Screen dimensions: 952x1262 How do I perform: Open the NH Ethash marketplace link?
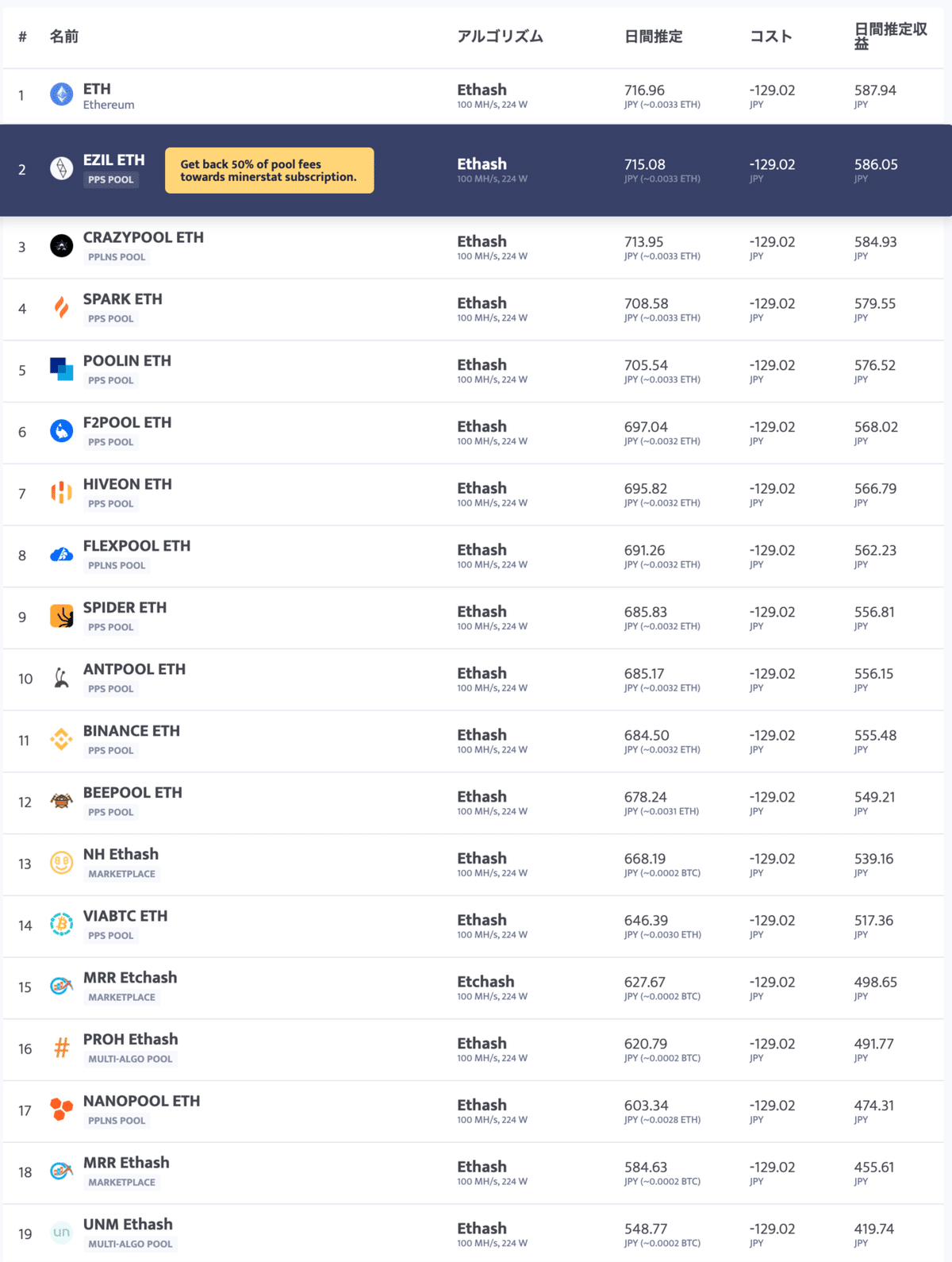click(x=121, y=854)
